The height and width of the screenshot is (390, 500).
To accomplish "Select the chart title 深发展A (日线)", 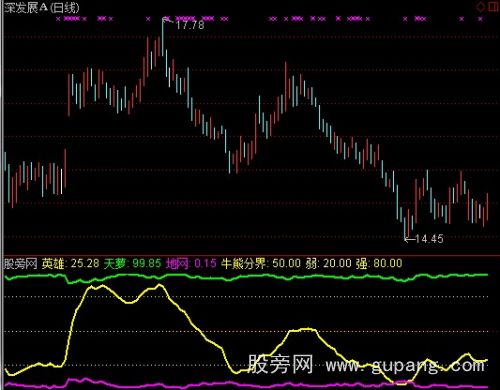I will [42, 8].
